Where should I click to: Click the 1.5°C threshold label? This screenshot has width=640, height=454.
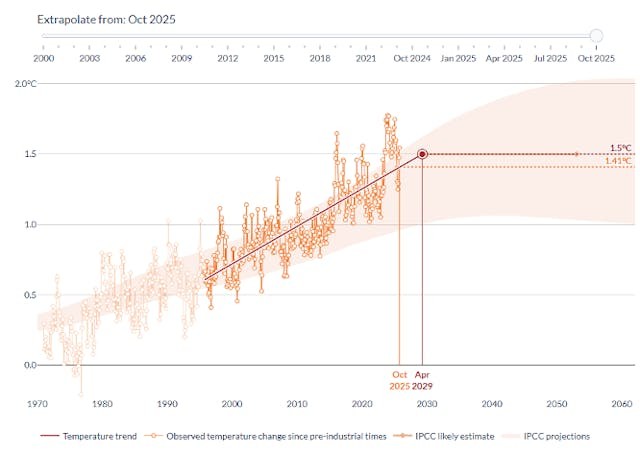pos(621,147)
